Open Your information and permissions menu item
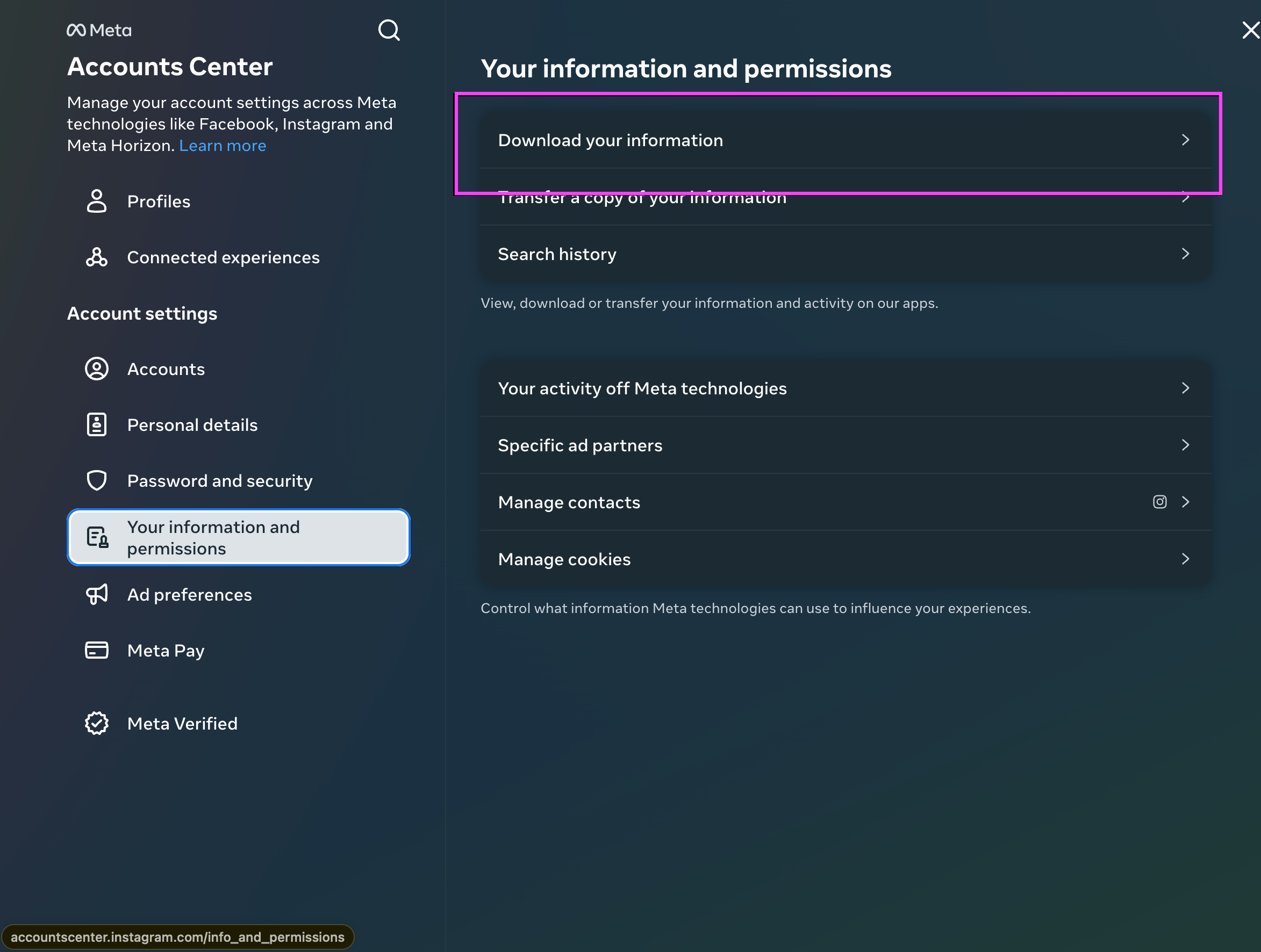 [x=238, y=537]
